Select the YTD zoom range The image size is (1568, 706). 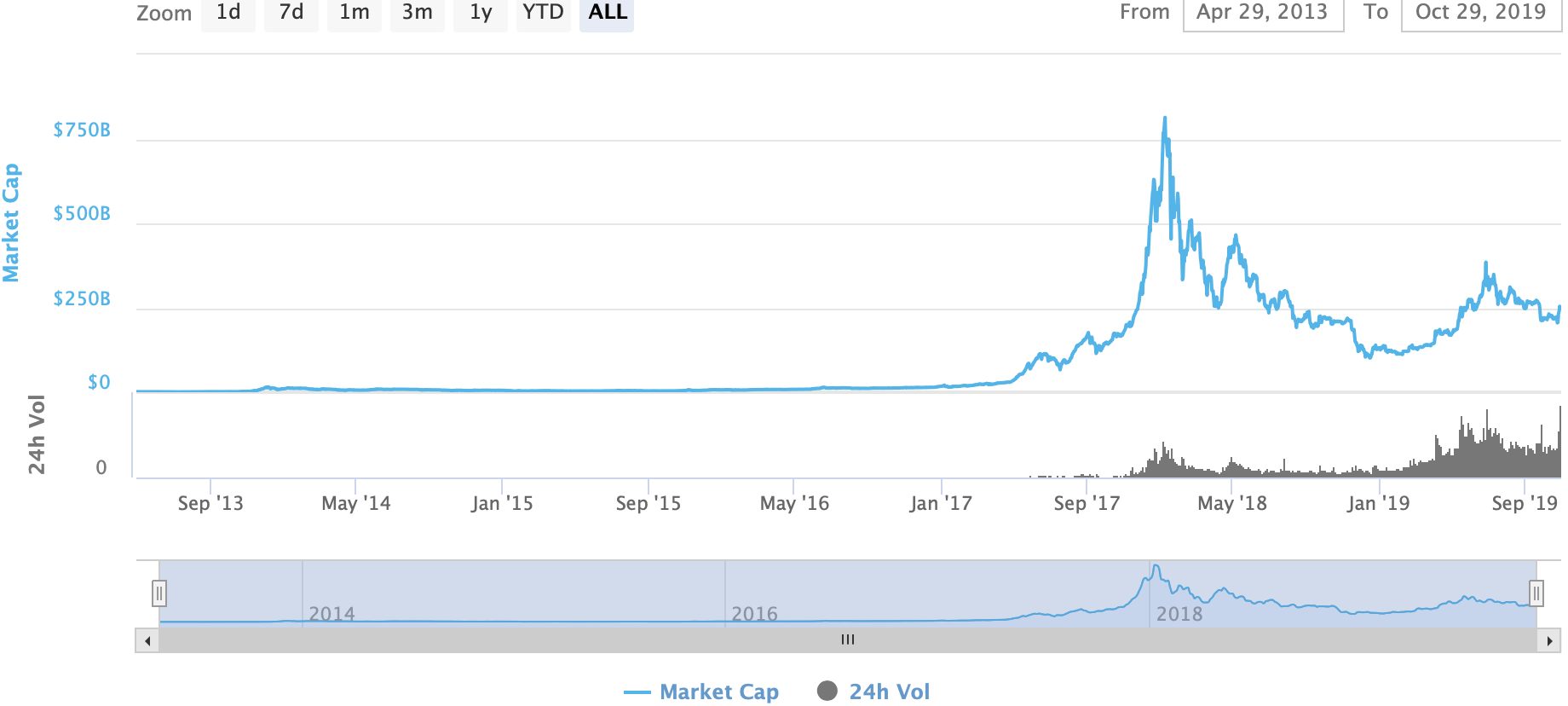point(544,13)
